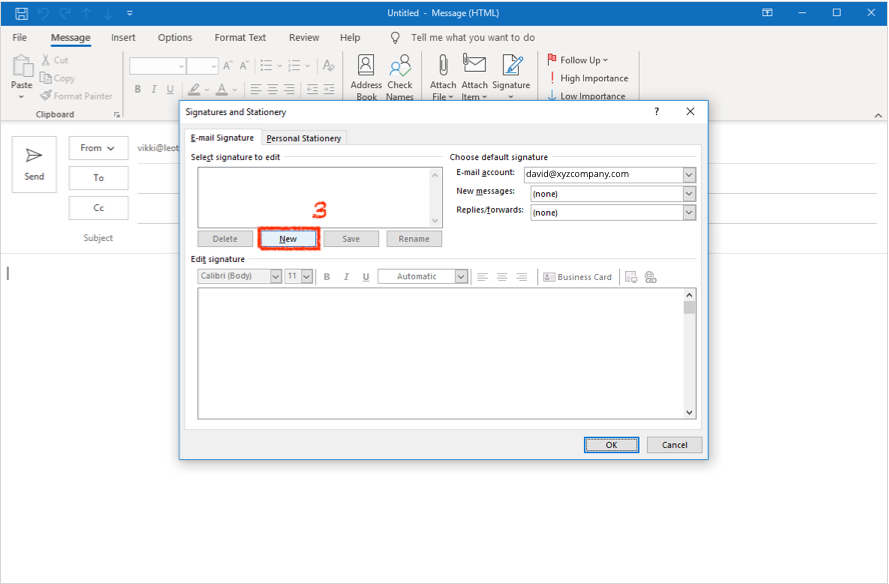Toggle italic in Edit signature toolbar
Image resolution: width=889 pixels, height=584 pixels.
tap(346, 277)
